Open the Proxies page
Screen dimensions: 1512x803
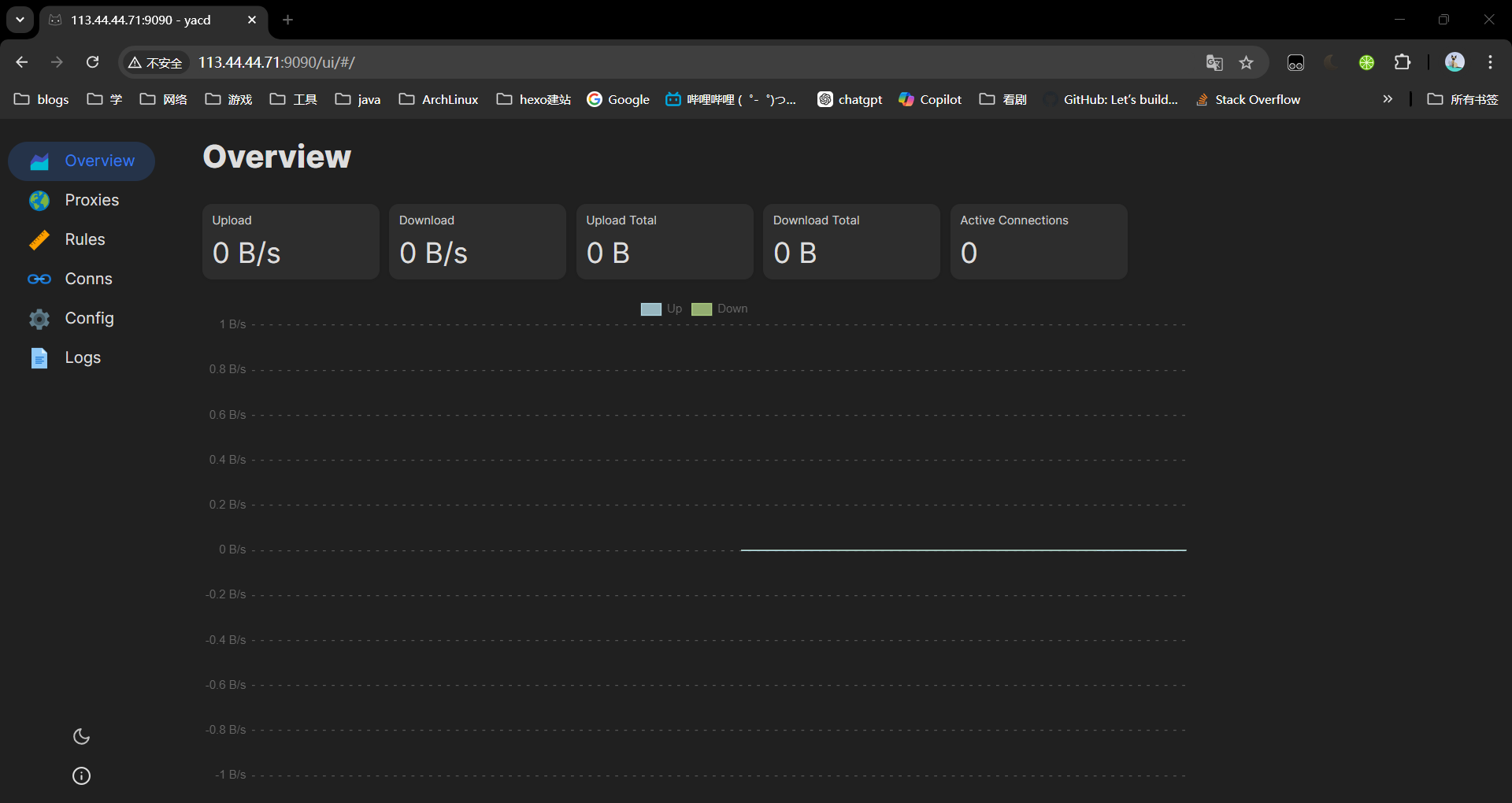[x=81, y=200]
